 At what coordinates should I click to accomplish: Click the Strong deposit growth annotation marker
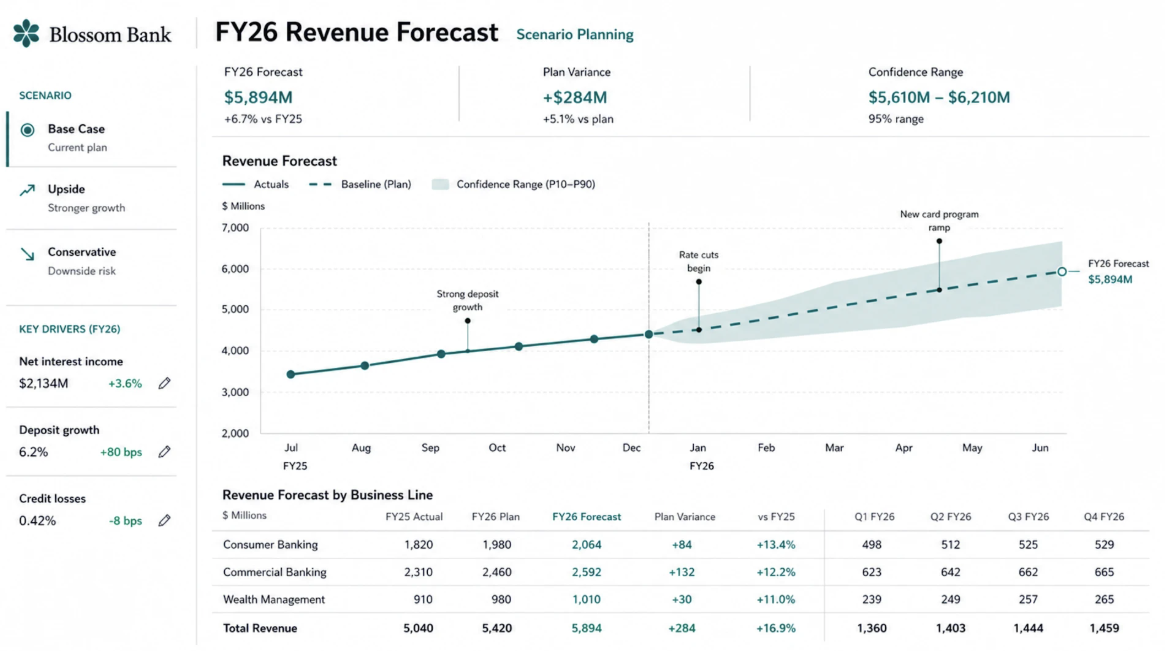pos(467,321)
